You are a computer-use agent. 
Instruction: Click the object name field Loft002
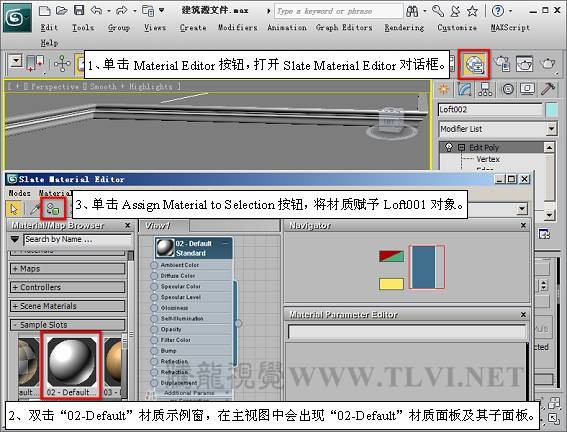(490, 110)
